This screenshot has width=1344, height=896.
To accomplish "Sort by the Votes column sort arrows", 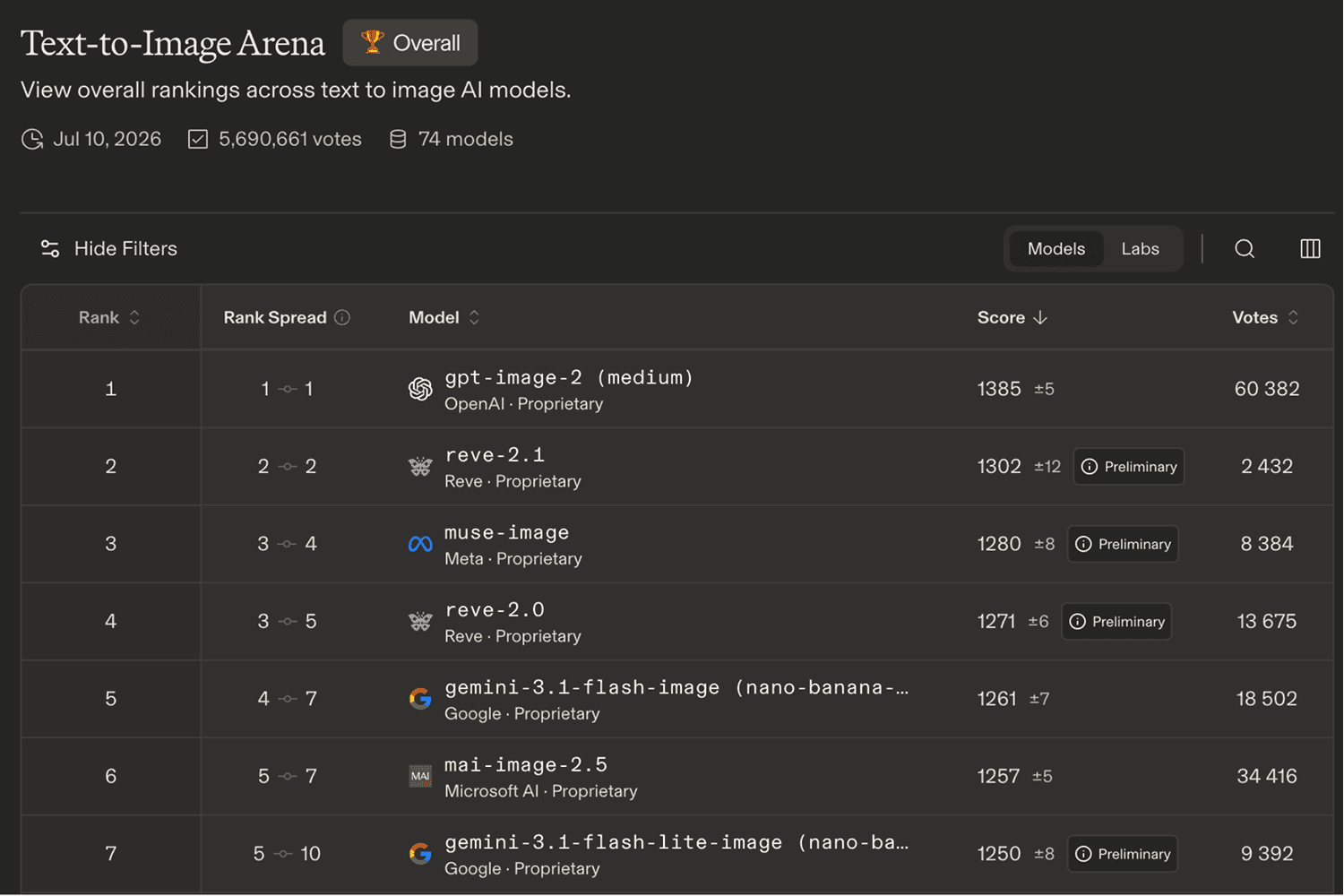I will pyautogui.click(x=1293, y=317).
